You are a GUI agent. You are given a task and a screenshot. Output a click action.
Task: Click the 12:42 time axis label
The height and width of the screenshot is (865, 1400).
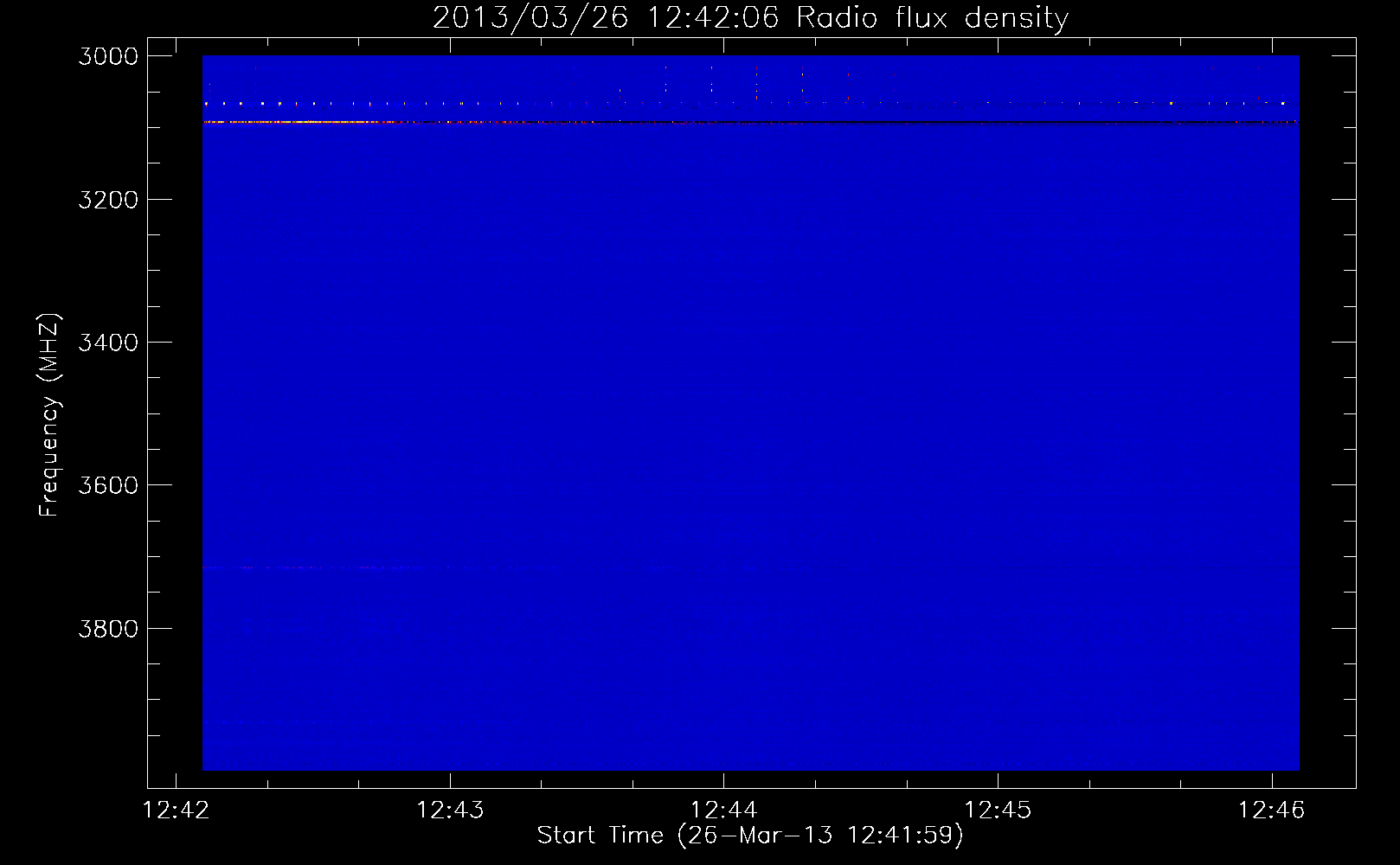pos(177,810)
